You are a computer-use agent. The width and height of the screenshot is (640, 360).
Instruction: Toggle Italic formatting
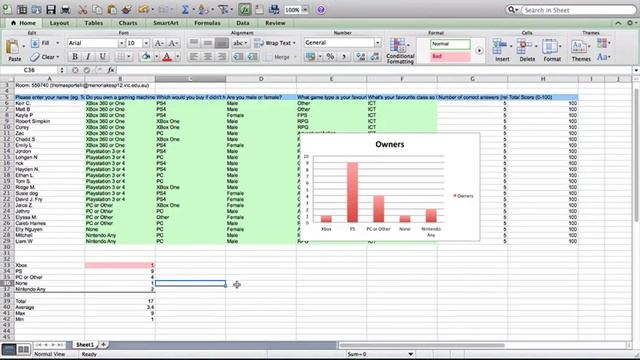(88, 56)
